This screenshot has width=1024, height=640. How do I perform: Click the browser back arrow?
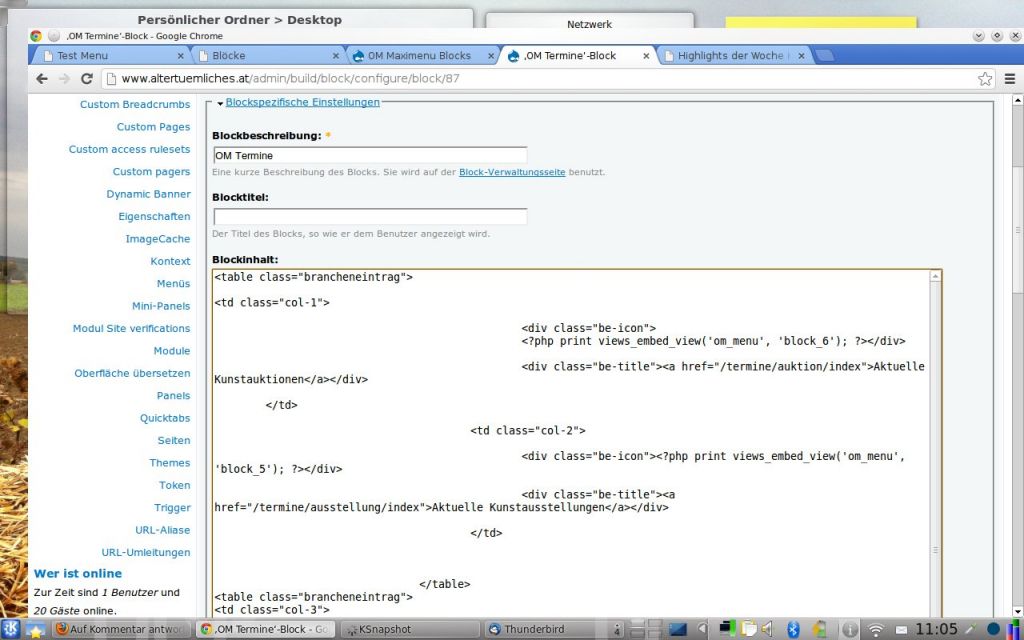pos(43,78)
